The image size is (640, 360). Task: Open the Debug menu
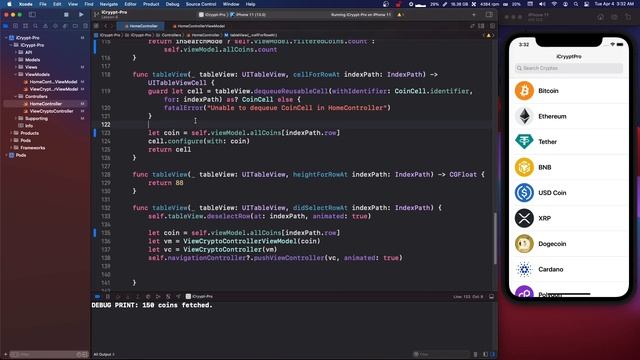(172, 4)
